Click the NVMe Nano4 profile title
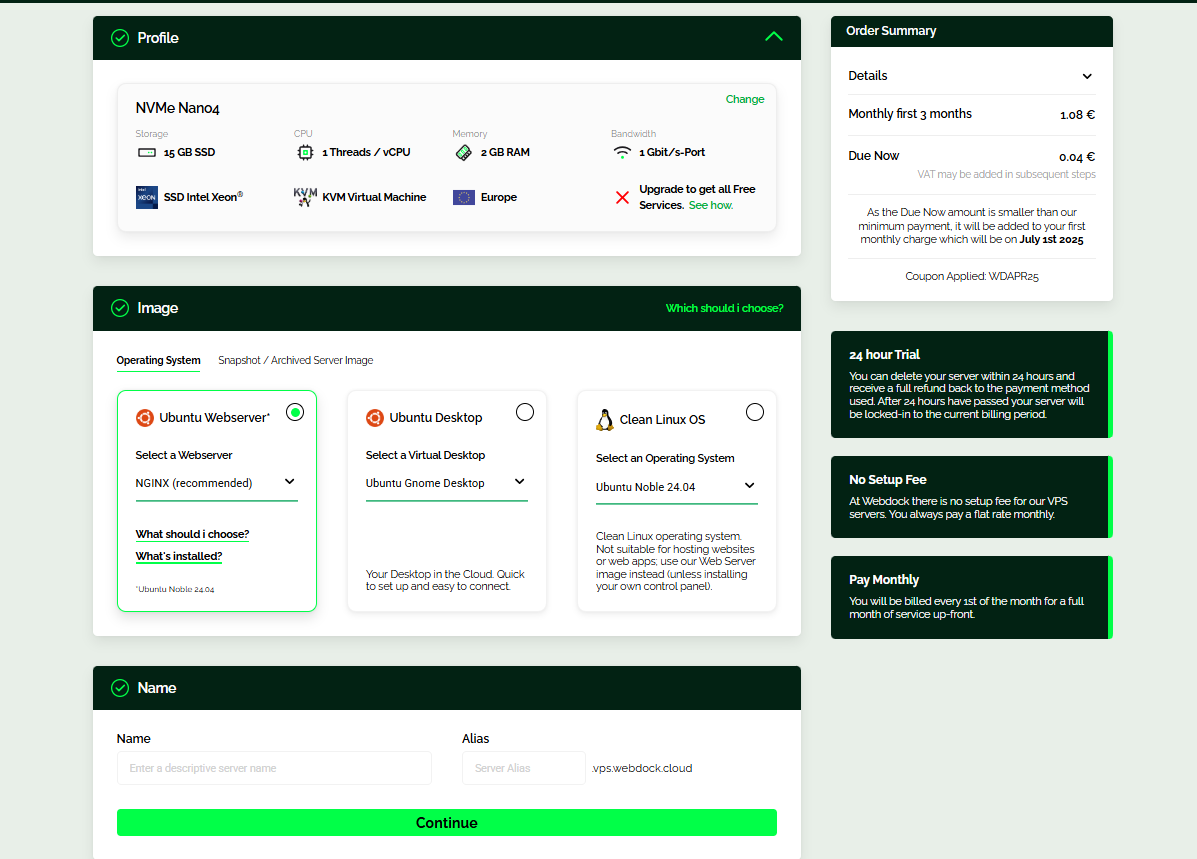 pyautogui.click(x=177, y=108)
